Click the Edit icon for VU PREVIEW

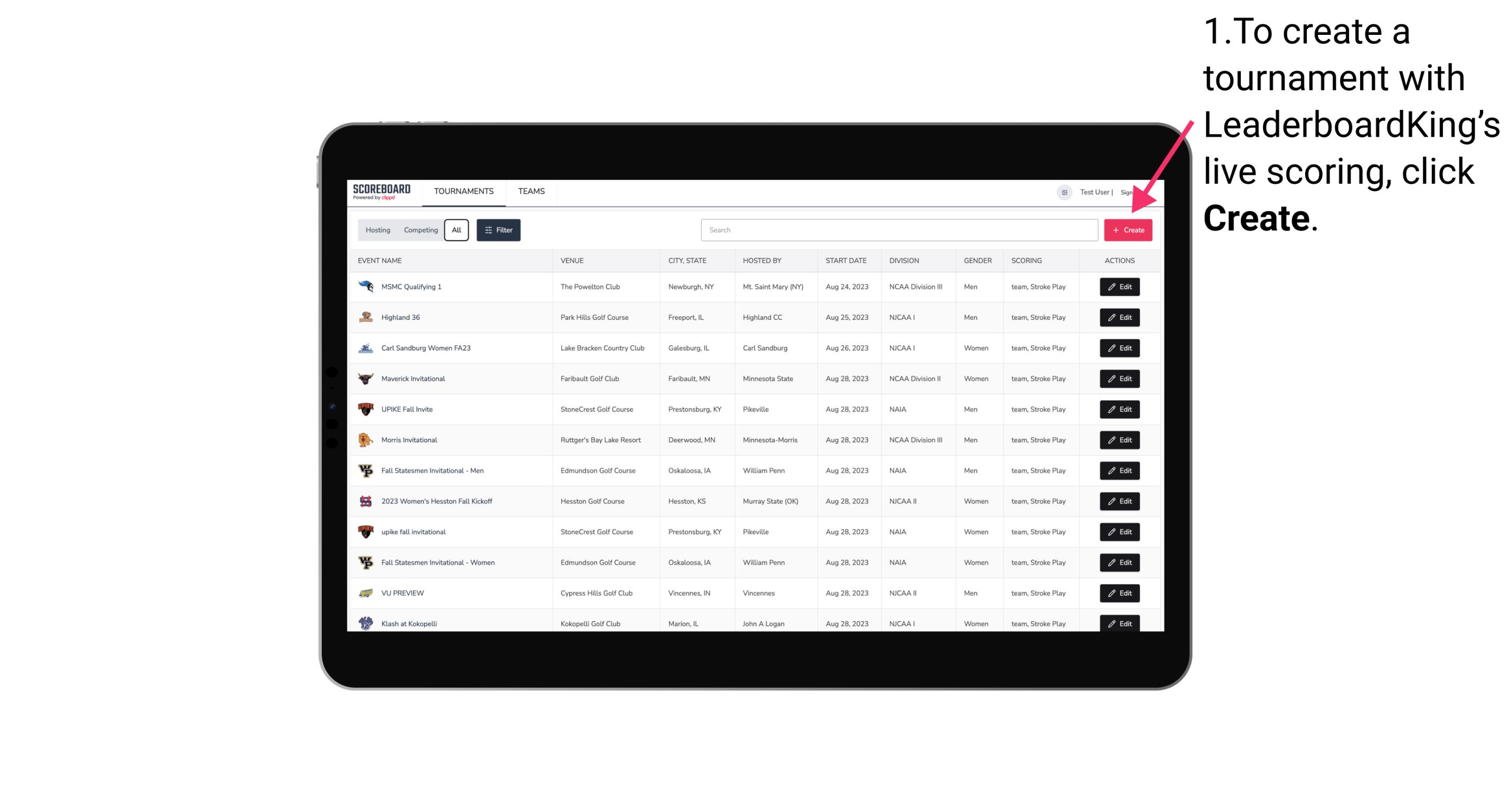click(1119, 593)
